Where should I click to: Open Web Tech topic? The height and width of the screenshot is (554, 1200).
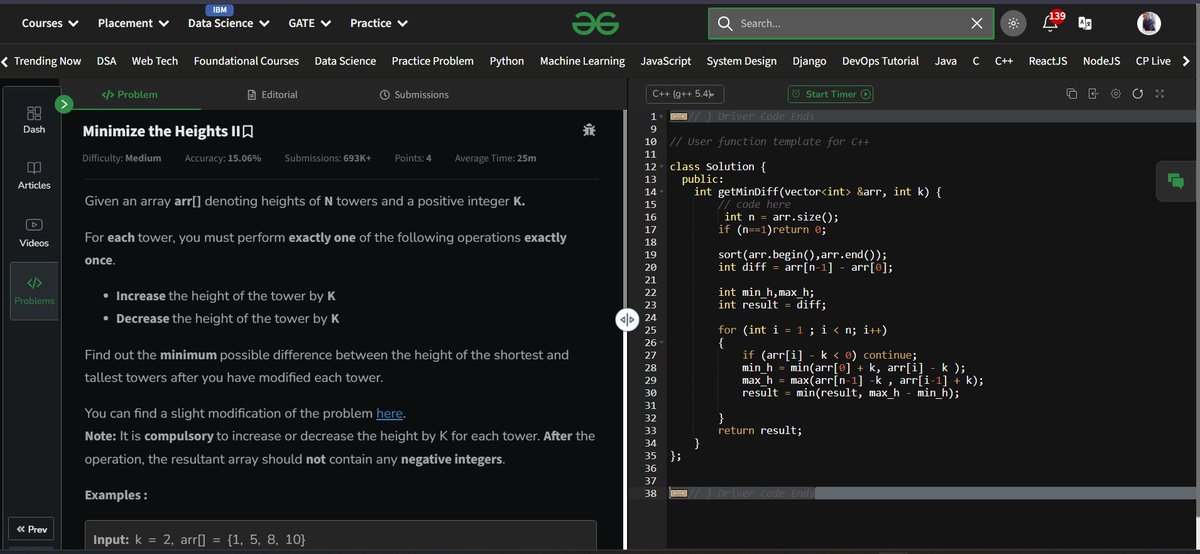pyautogui.click(x=155, y=61)
